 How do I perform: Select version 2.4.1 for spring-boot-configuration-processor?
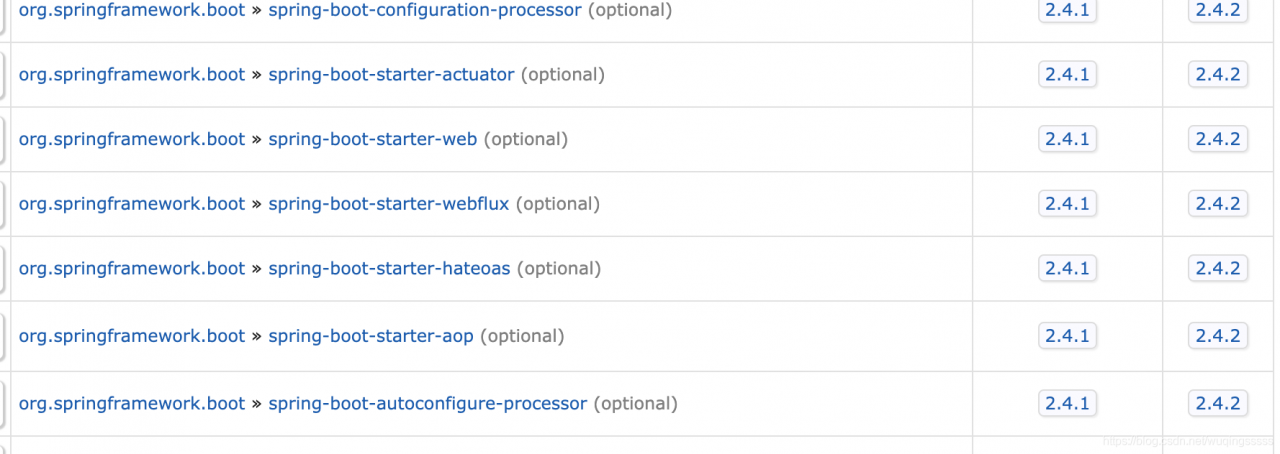1067,10
